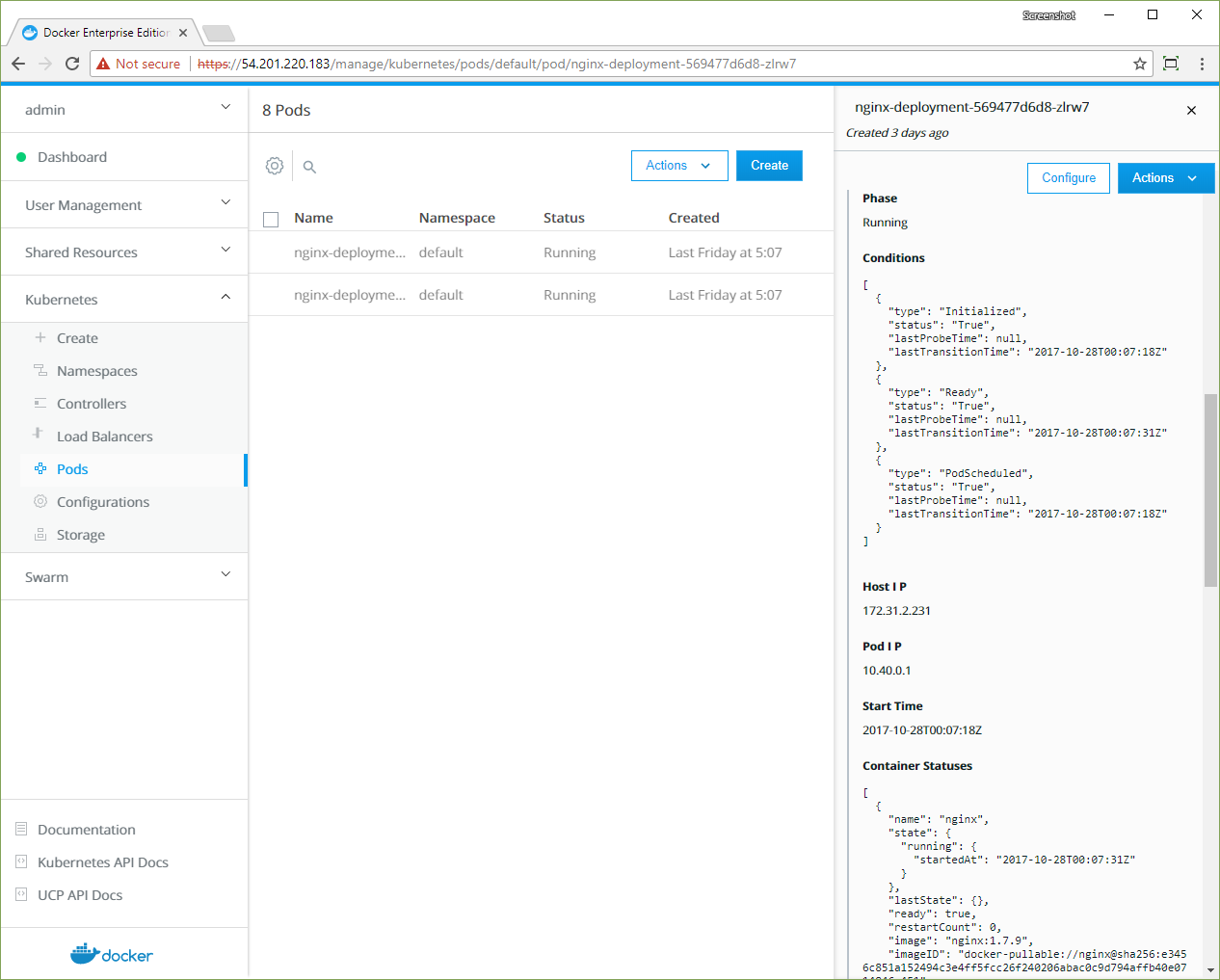Select Load Balancers in sidebar
The height and width of the screenshot is (980, 1220).
[104, 437]
